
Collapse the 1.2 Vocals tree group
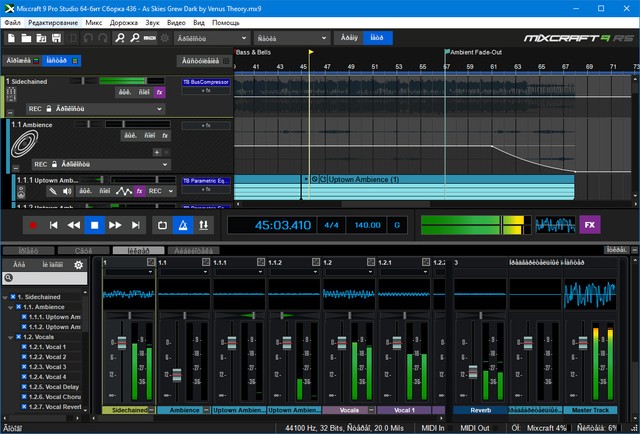pos(9,336)
